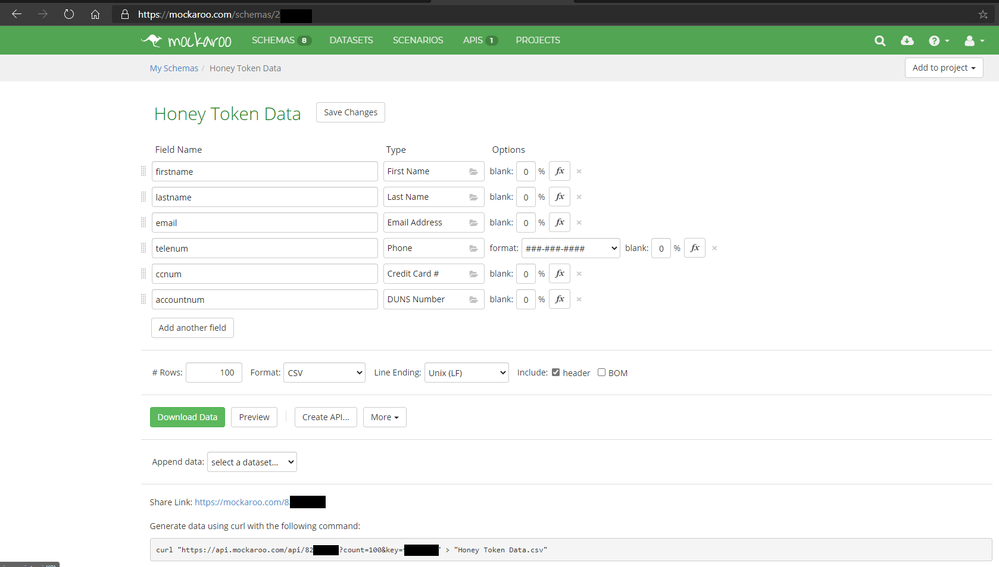Viewport: 999px width, 567px height.
Task: Grab the drag handle of the firstname row
Action: pyautogui.click(x=143, y=171)
